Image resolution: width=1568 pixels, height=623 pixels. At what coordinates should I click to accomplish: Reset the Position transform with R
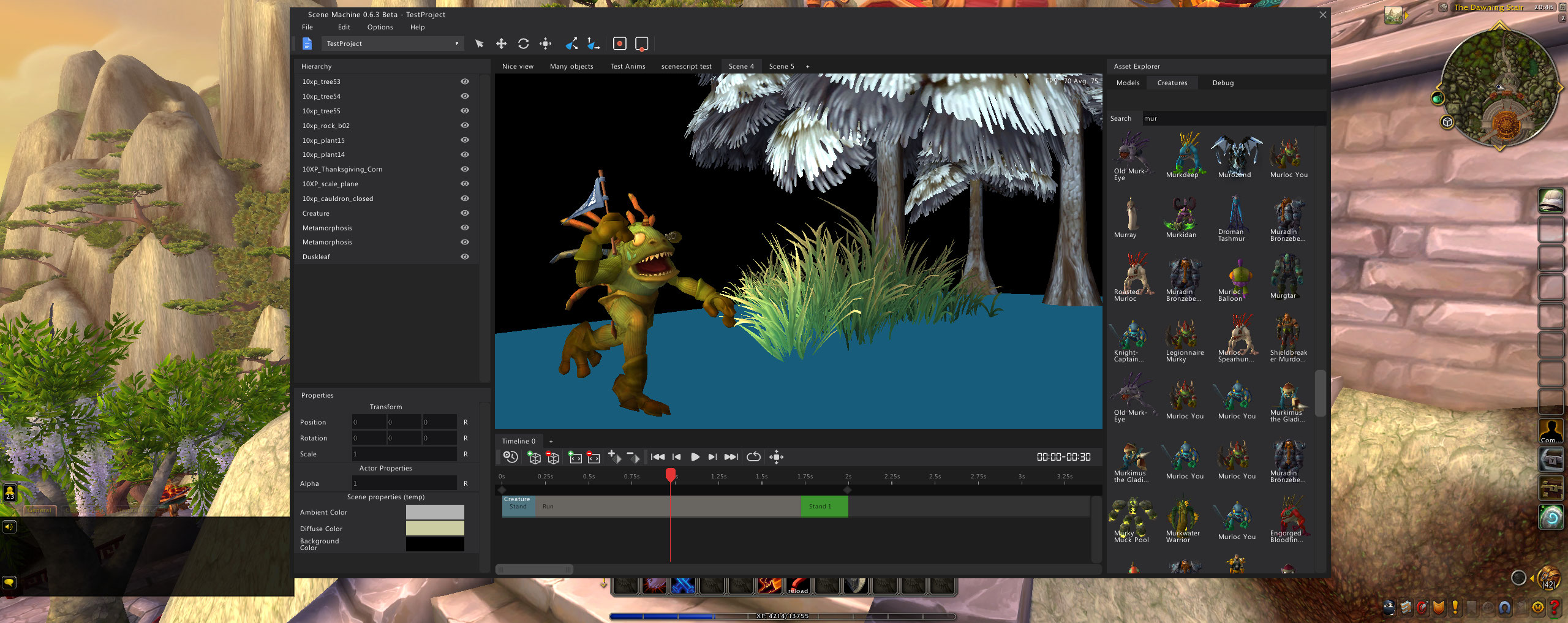click(x=466, y=422)
